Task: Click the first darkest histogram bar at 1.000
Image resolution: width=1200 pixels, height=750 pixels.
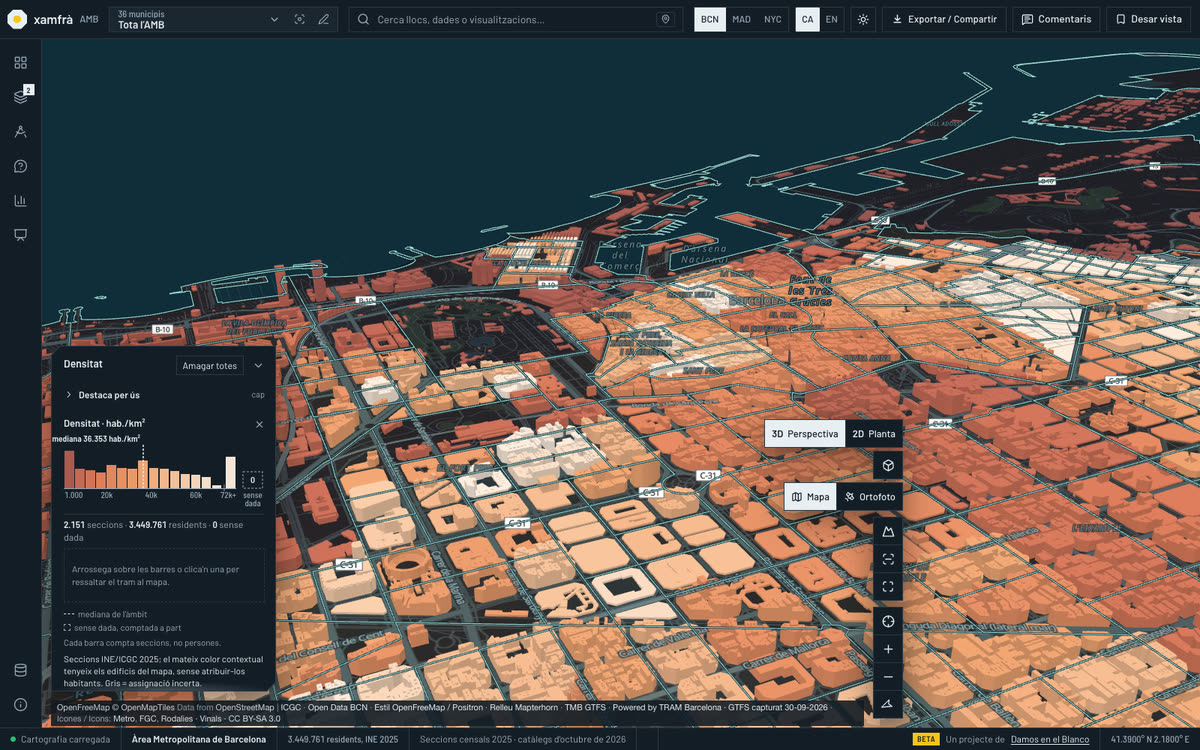Action: coord(70,469)
